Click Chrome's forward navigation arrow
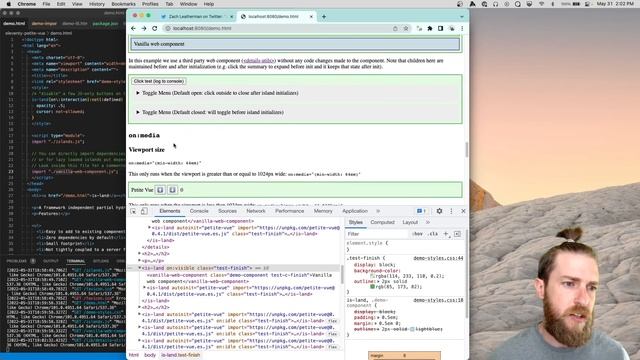This screenshot has height=360, width=640. coord(144,29)
